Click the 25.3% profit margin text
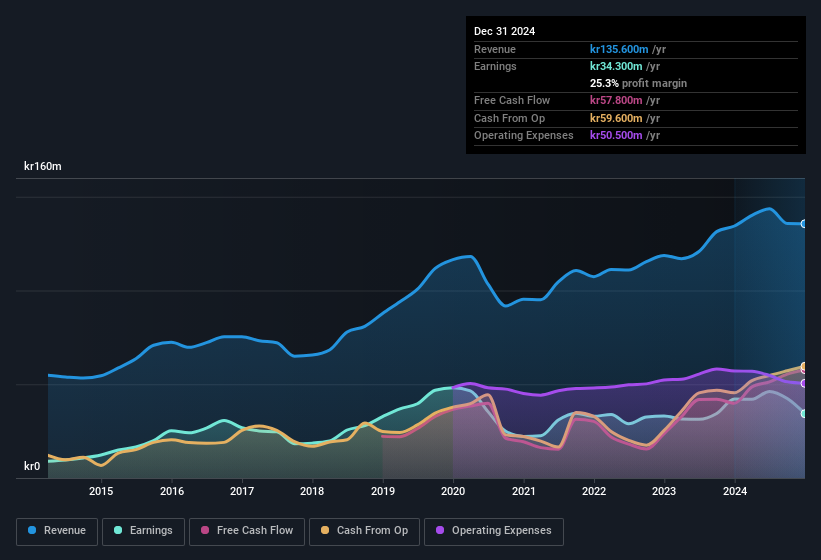The width and height of the screenshot is (821, 560). (x=638, y=83)
